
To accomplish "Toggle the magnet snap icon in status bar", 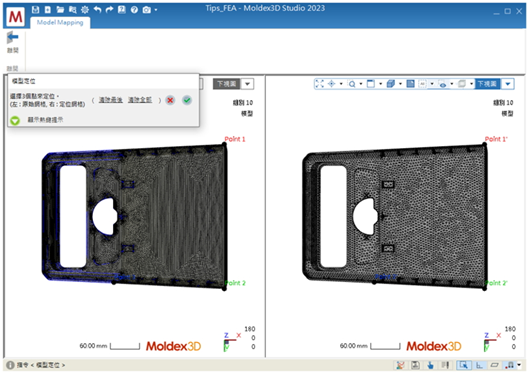I will tap(510, 365).
